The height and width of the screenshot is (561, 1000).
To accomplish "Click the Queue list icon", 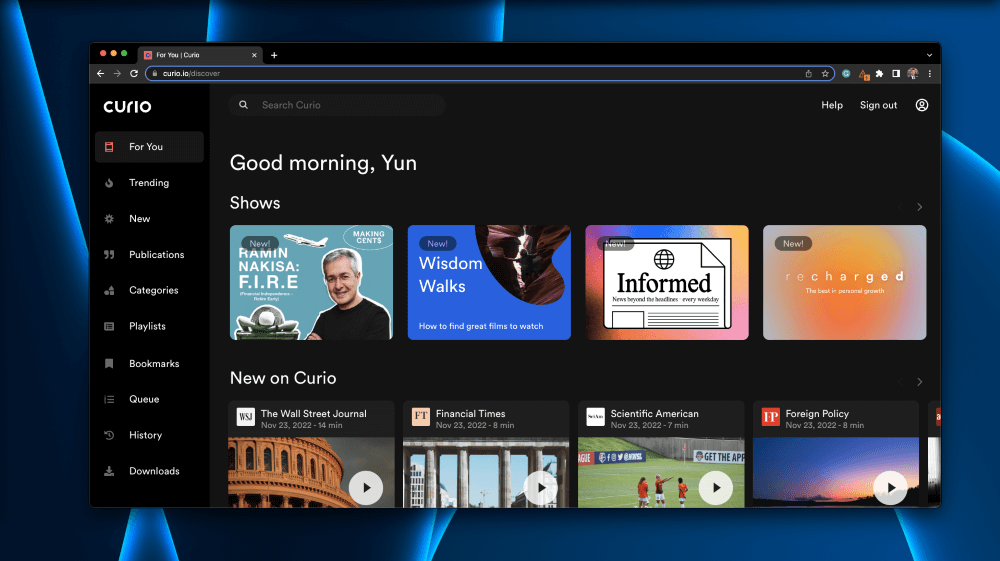I will pyautogui.click(x=109, y=399).
